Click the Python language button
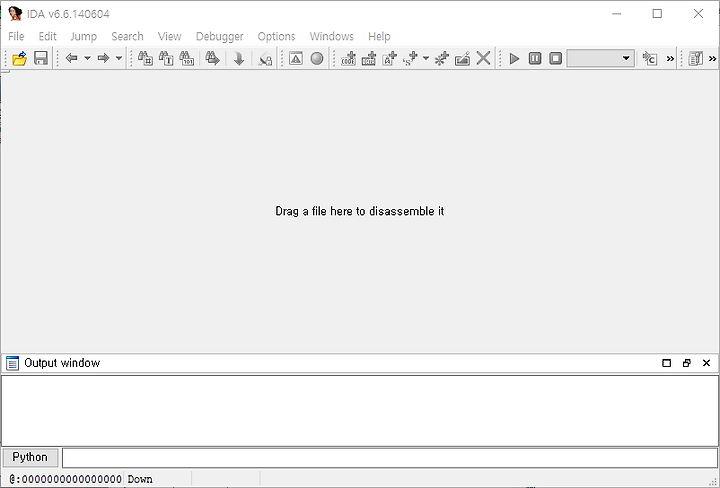The image size is (720, 488). tap(30, 457)
